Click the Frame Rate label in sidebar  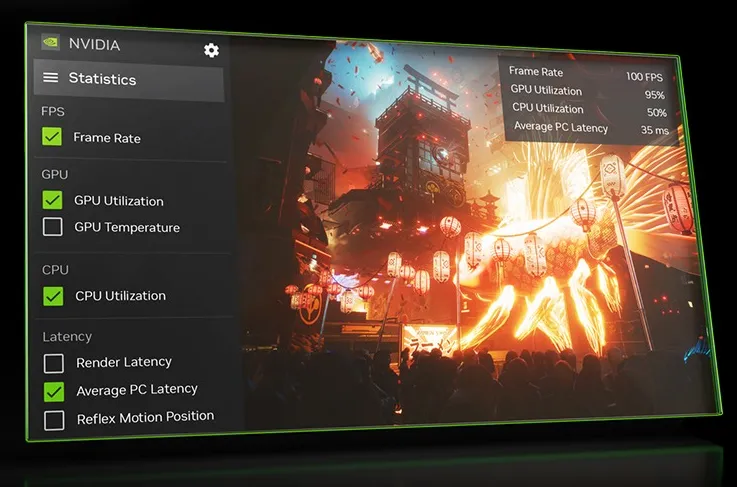tap(107, 138)
